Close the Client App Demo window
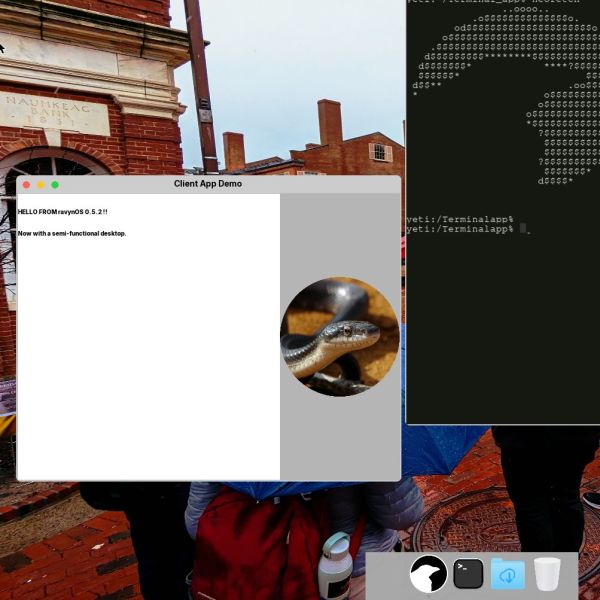The width and height of the screenshot is (600, 600). [26, 184]
